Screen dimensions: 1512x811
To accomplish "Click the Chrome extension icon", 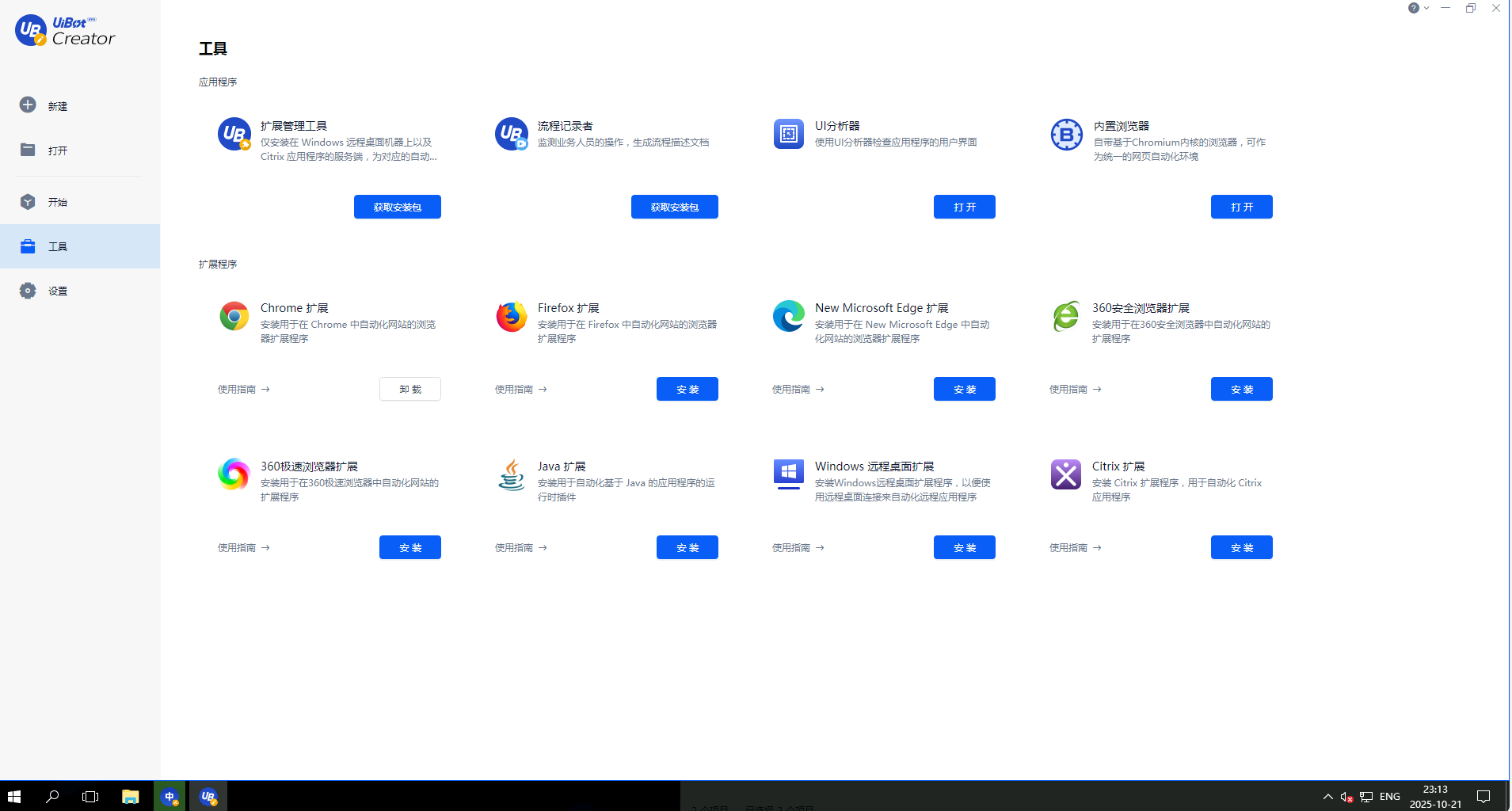I will click(234, 316).
